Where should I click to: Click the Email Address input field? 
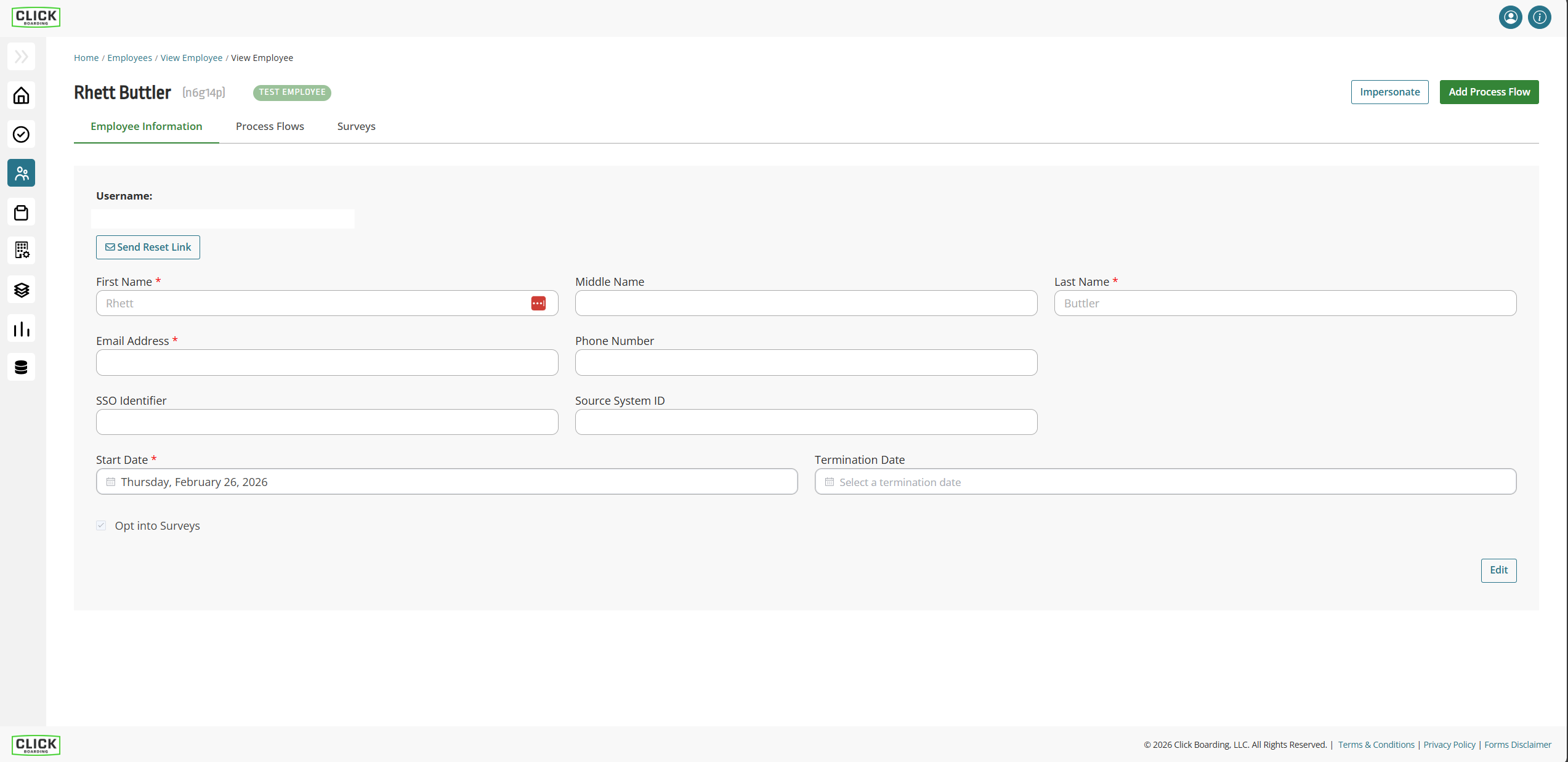click(x=327, y=363)
